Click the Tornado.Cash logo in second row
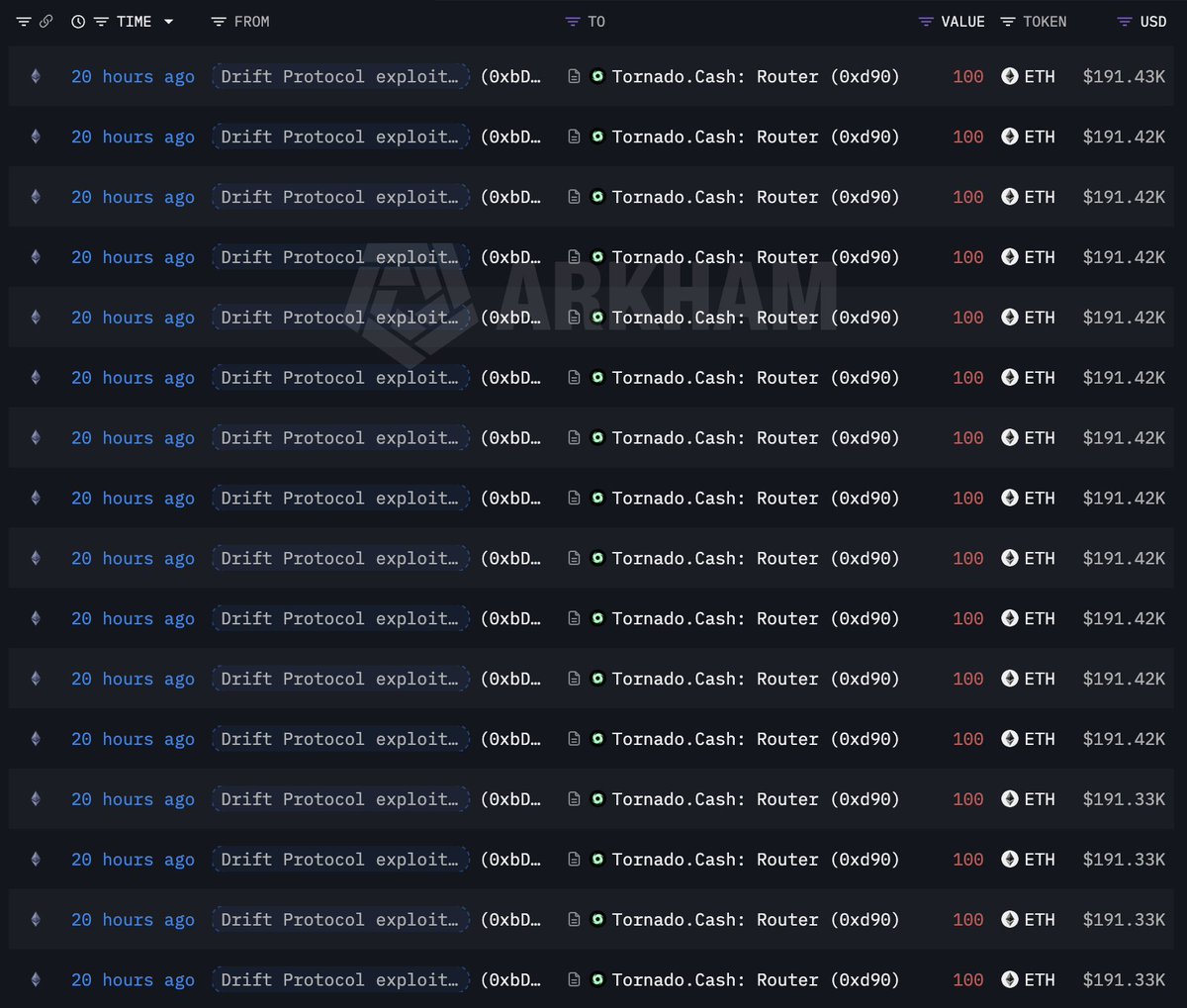The width and height of the screenshot is (1187, 1008). tap(597, 137)
